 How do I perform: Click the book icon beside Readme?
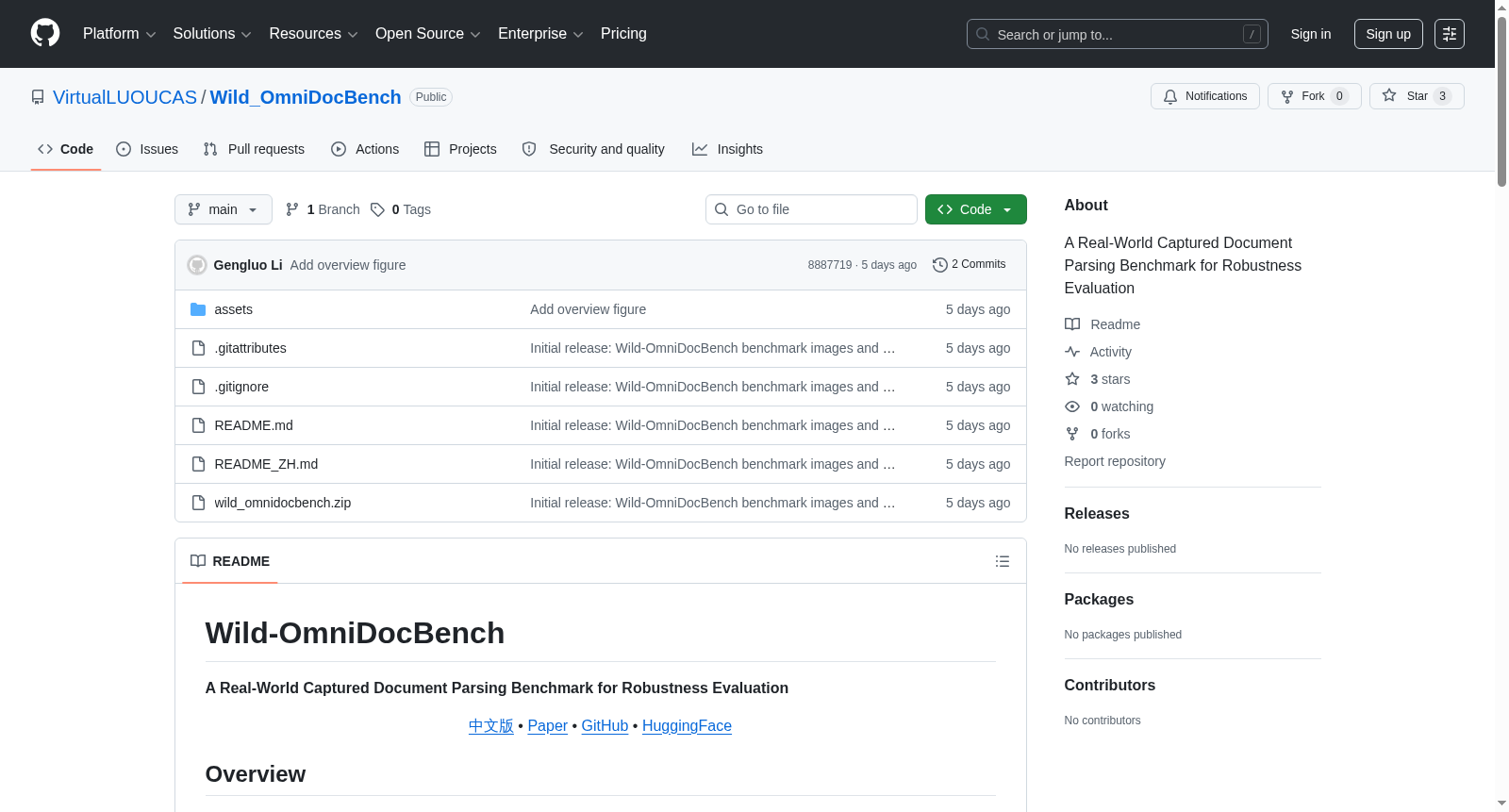1072,324
